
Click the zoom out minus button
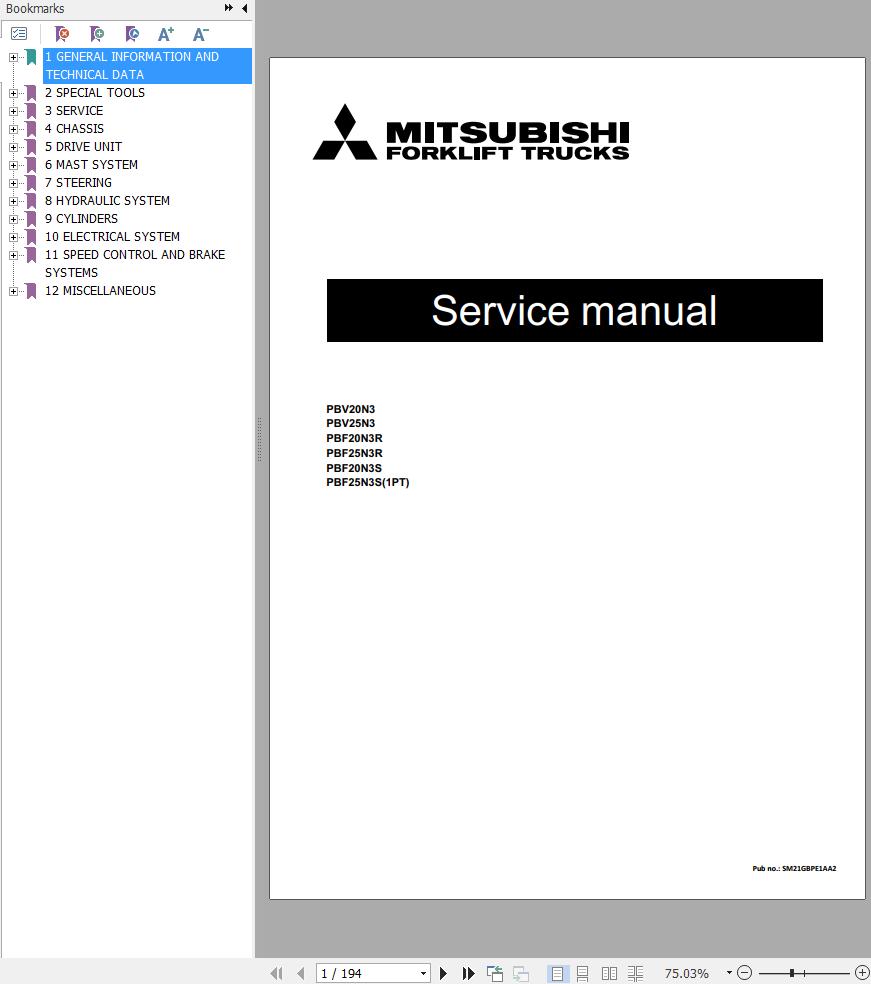point(744,973)
